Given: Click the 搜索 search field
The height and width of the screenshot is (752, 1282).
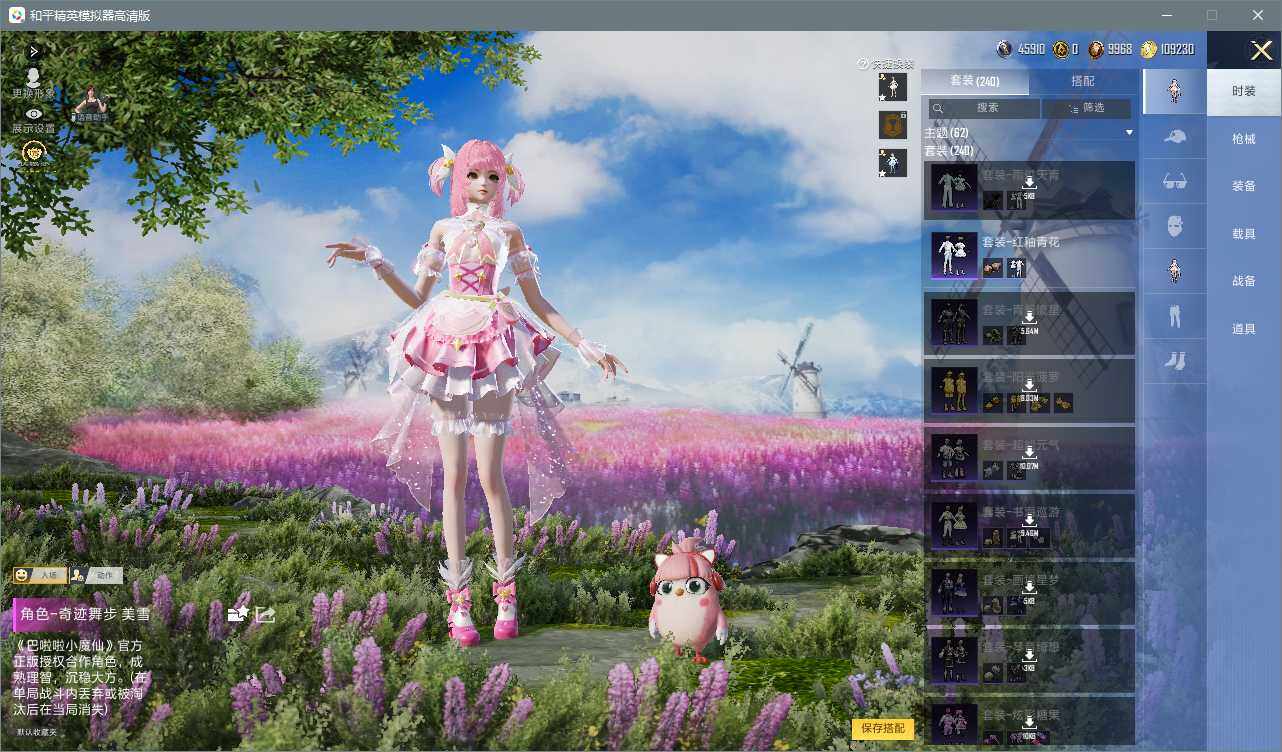Looking at the screenshot, I should (x=984, y=108).
